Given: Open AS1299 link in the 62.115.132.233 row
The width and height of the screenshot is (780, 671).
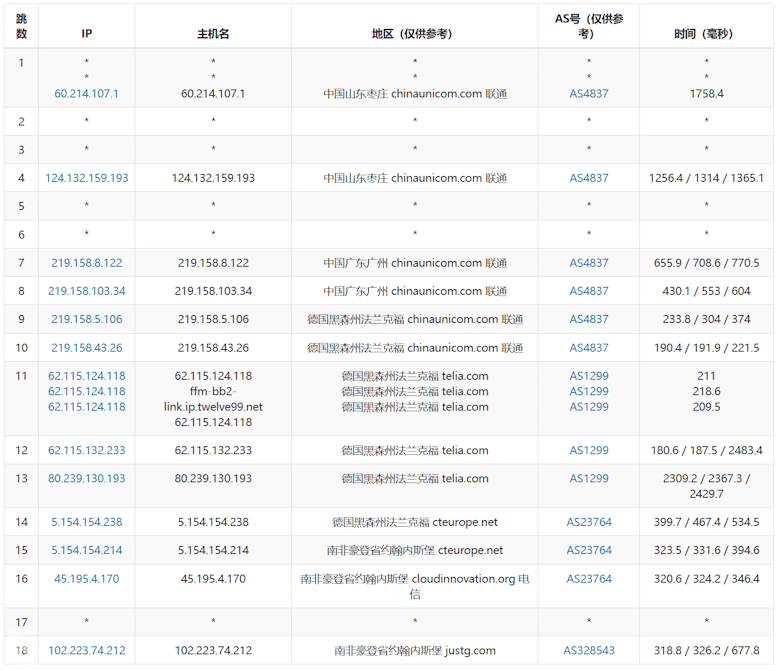Looking at the screenshot, I should tap(588, 450).
